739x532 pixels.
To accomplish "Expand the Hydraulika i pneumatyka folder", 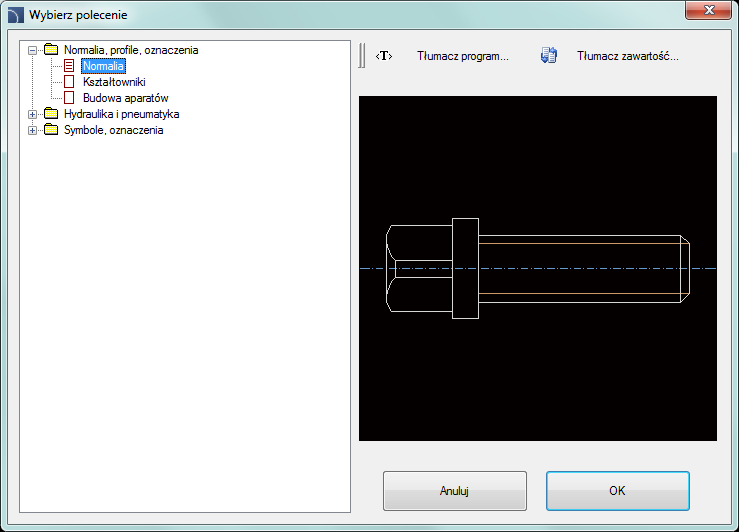I will 33,114.
